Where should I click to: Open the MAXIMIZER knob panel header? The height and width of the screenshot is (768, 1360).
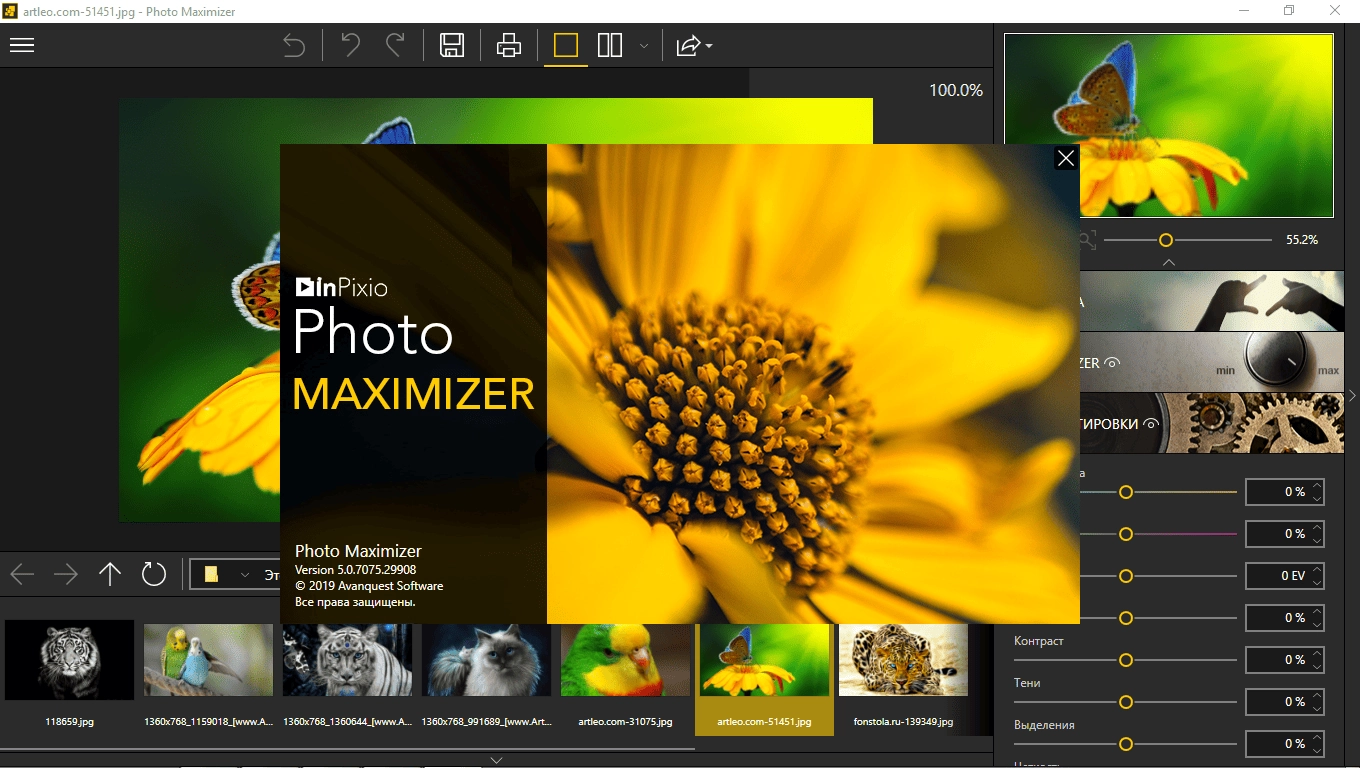point(1212,362)
